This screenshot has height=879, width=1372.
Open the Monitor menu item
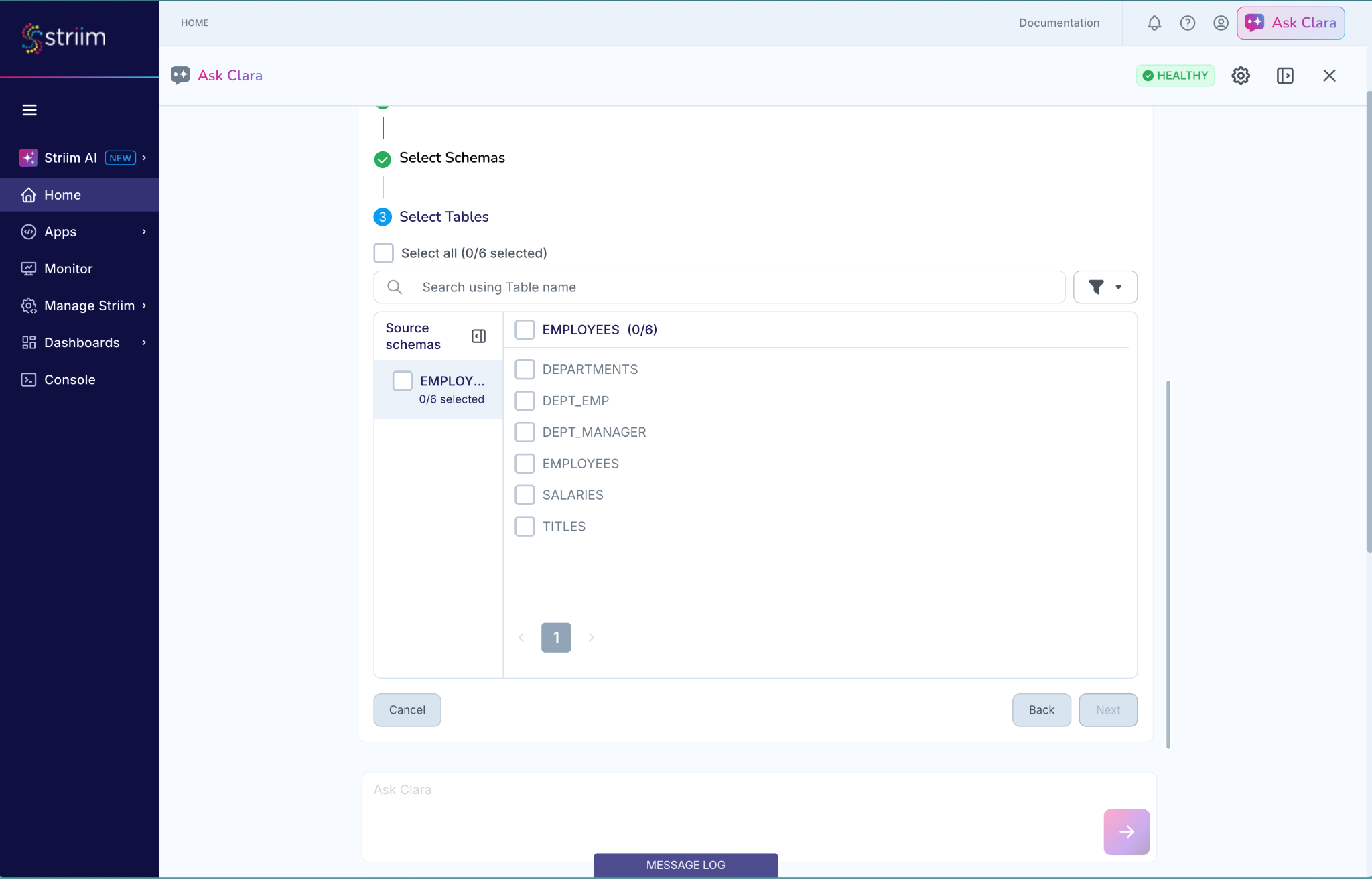79,269
